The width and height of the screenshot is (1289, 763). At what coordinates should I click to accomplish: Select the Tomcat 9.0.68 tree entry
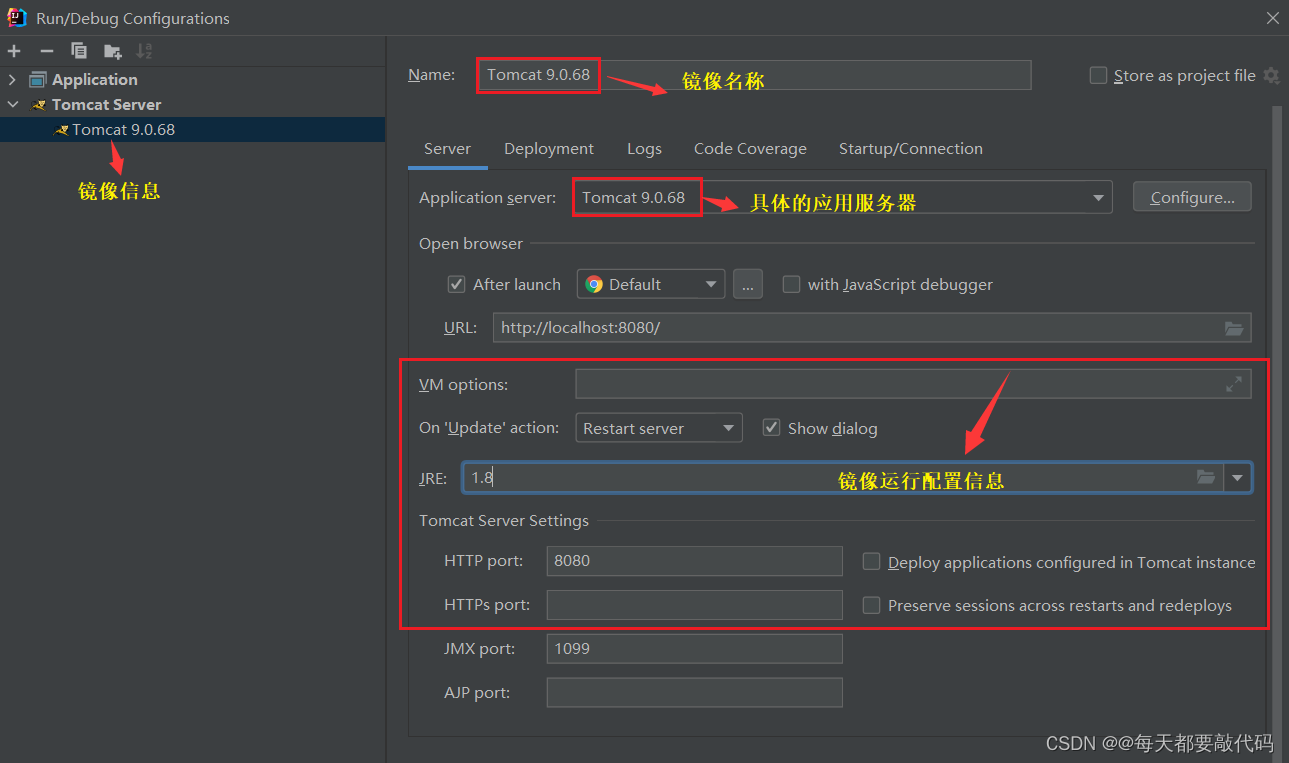tap(192, 129)
